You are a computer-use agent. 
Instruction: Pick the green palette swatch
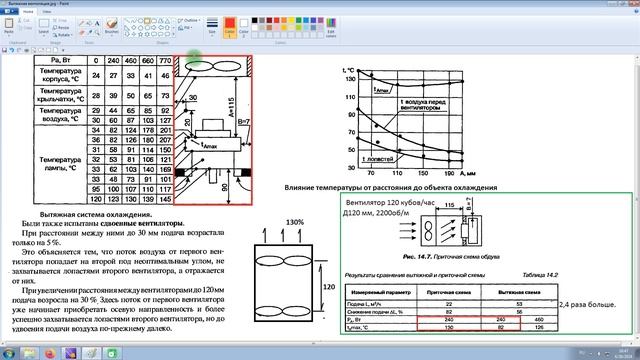point(299,20)
